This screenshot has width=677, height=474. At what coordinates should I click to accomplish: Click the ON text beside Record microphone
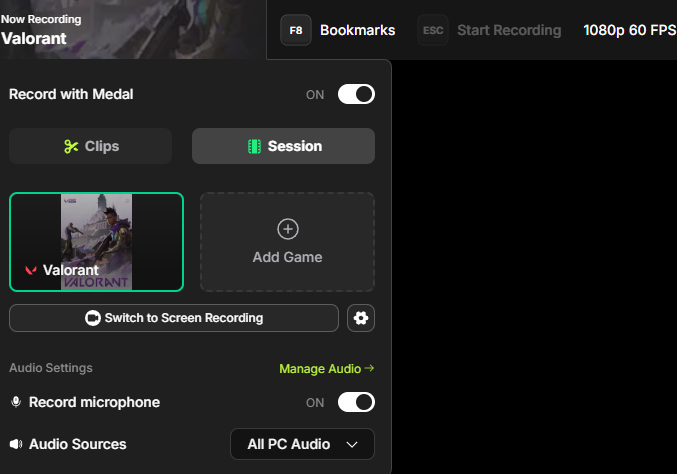[x=315, y=403]
